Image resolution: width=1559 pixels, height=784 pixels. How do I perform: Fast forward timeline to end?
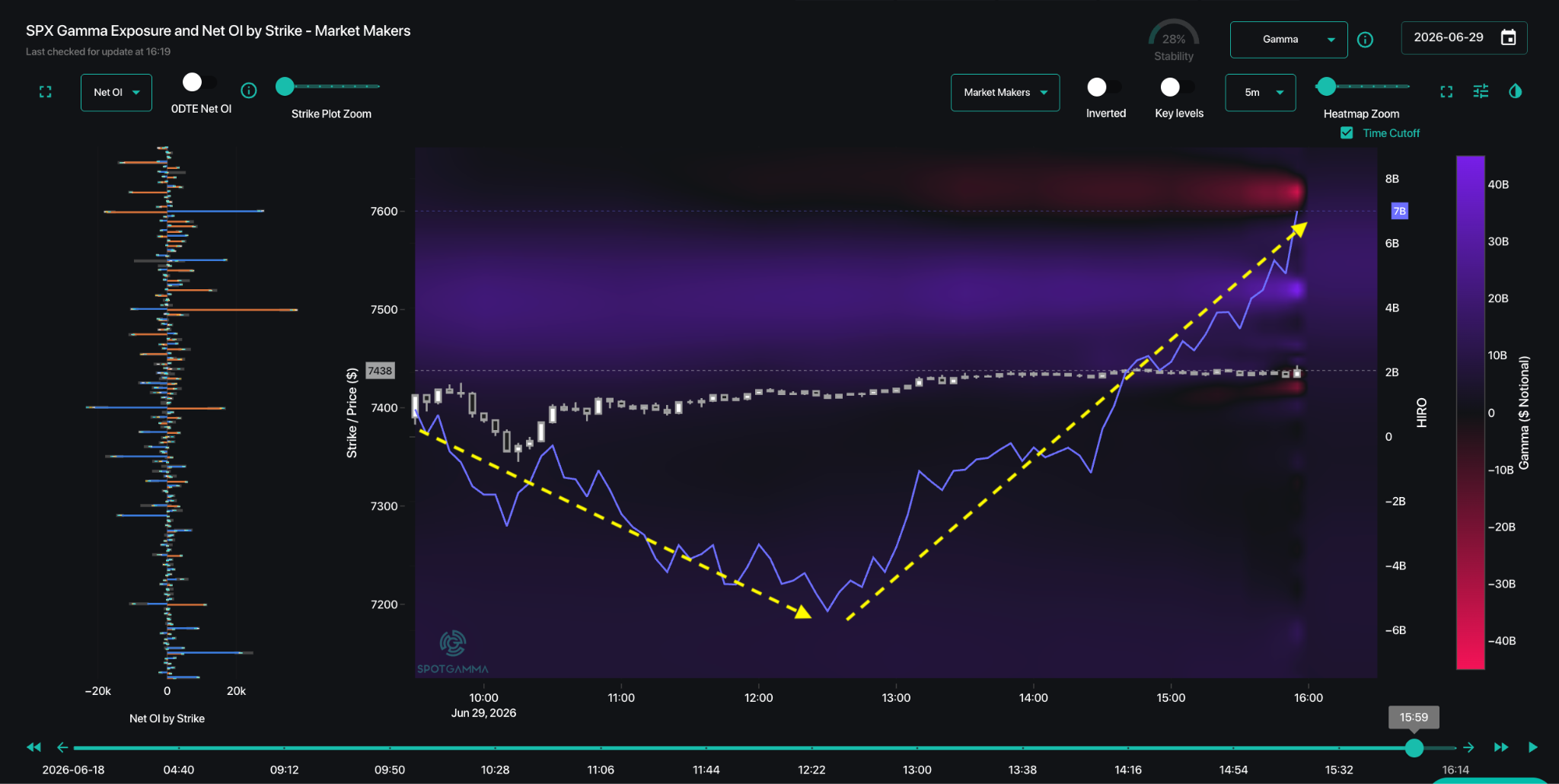coord(1501,747)
